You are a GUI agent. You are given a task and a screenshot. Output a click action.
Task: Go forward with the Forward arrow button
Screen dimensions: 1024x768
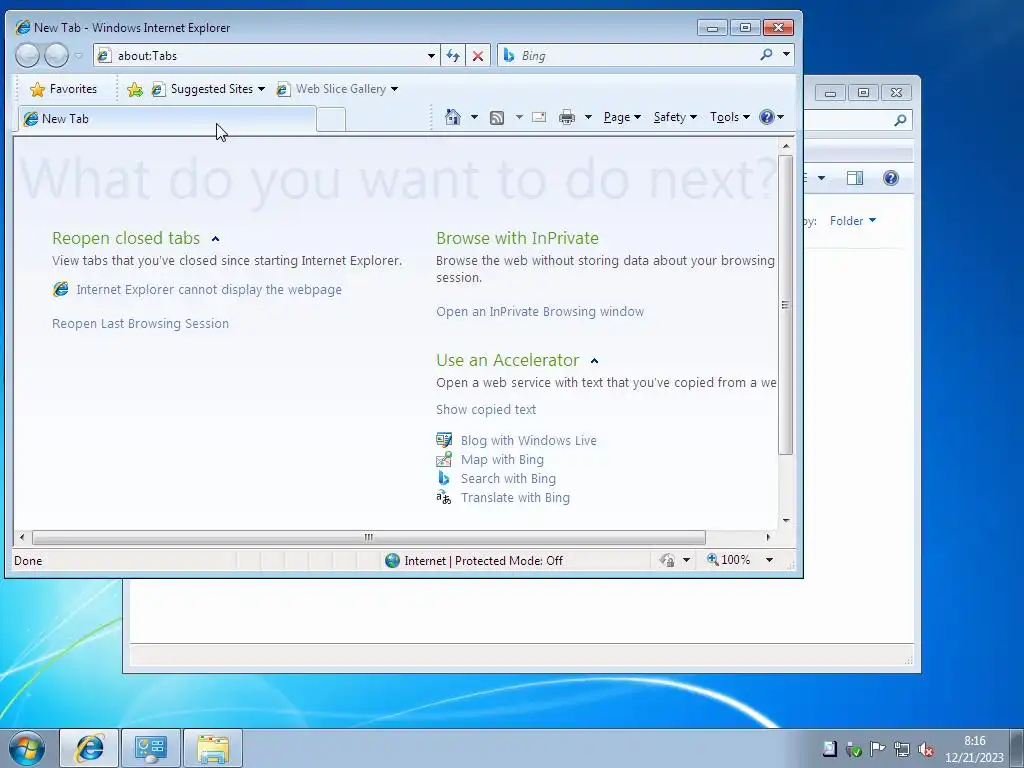click(x=56, y=56)
